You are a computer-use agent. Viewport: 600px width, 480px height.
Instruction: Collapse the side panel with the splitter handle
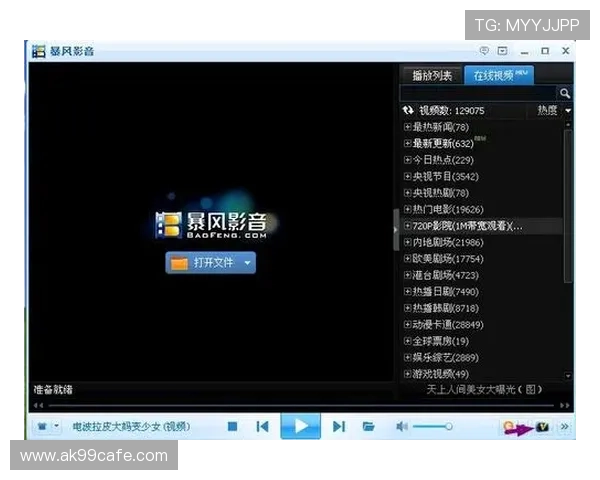pos(396,230)
